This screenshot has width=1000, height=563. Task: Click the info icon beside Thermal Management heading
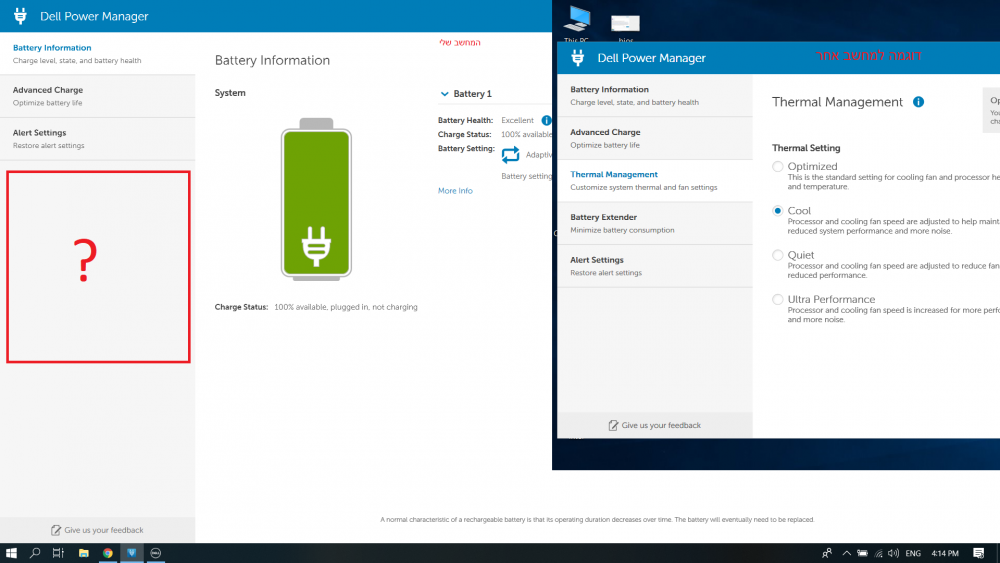pos(918,102)
